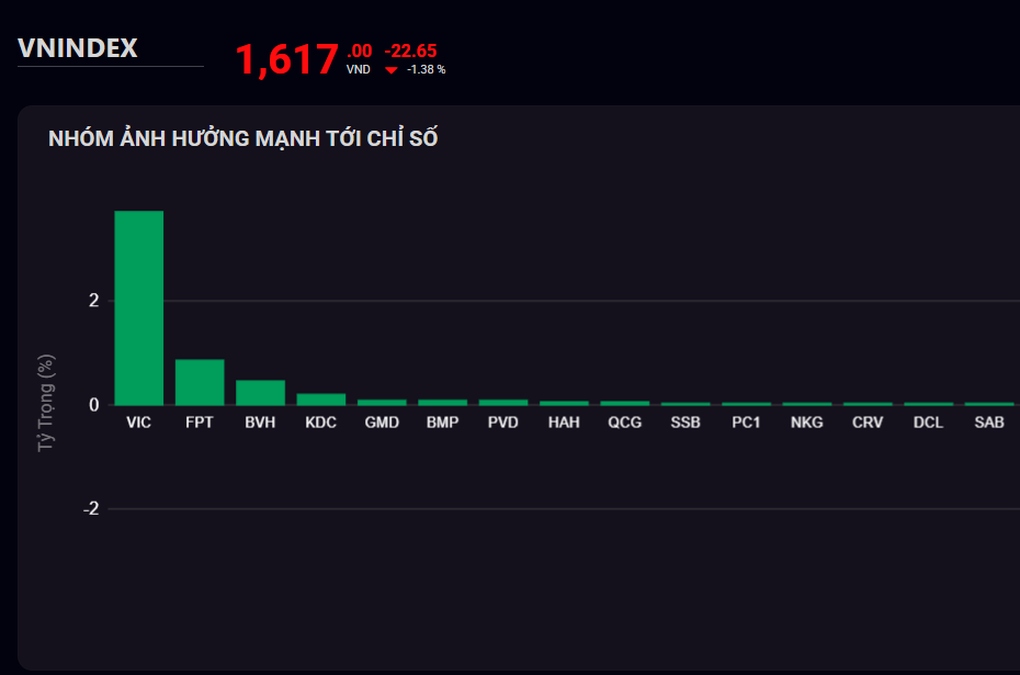Click the chart heading NHÓM ẢNH HƯỞNG MẠNH
1020x675 pixels.
click(x=243, y=139)
